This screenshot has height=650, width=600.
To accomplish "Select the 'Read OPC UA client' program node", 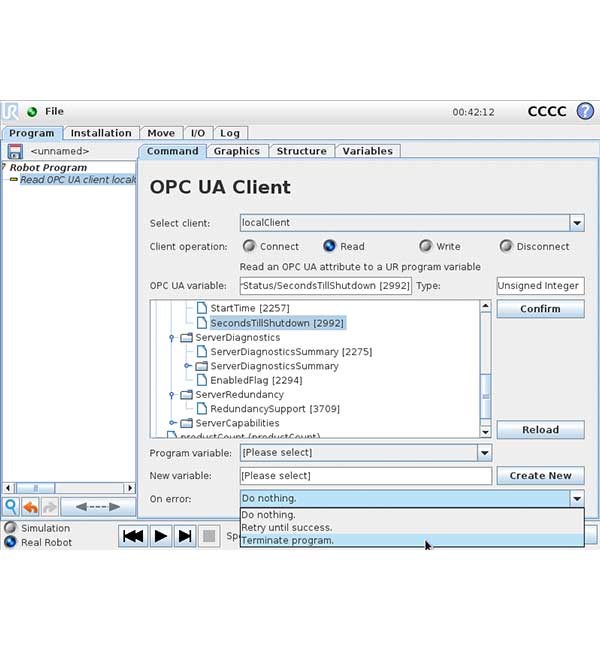I will point(78,180).
